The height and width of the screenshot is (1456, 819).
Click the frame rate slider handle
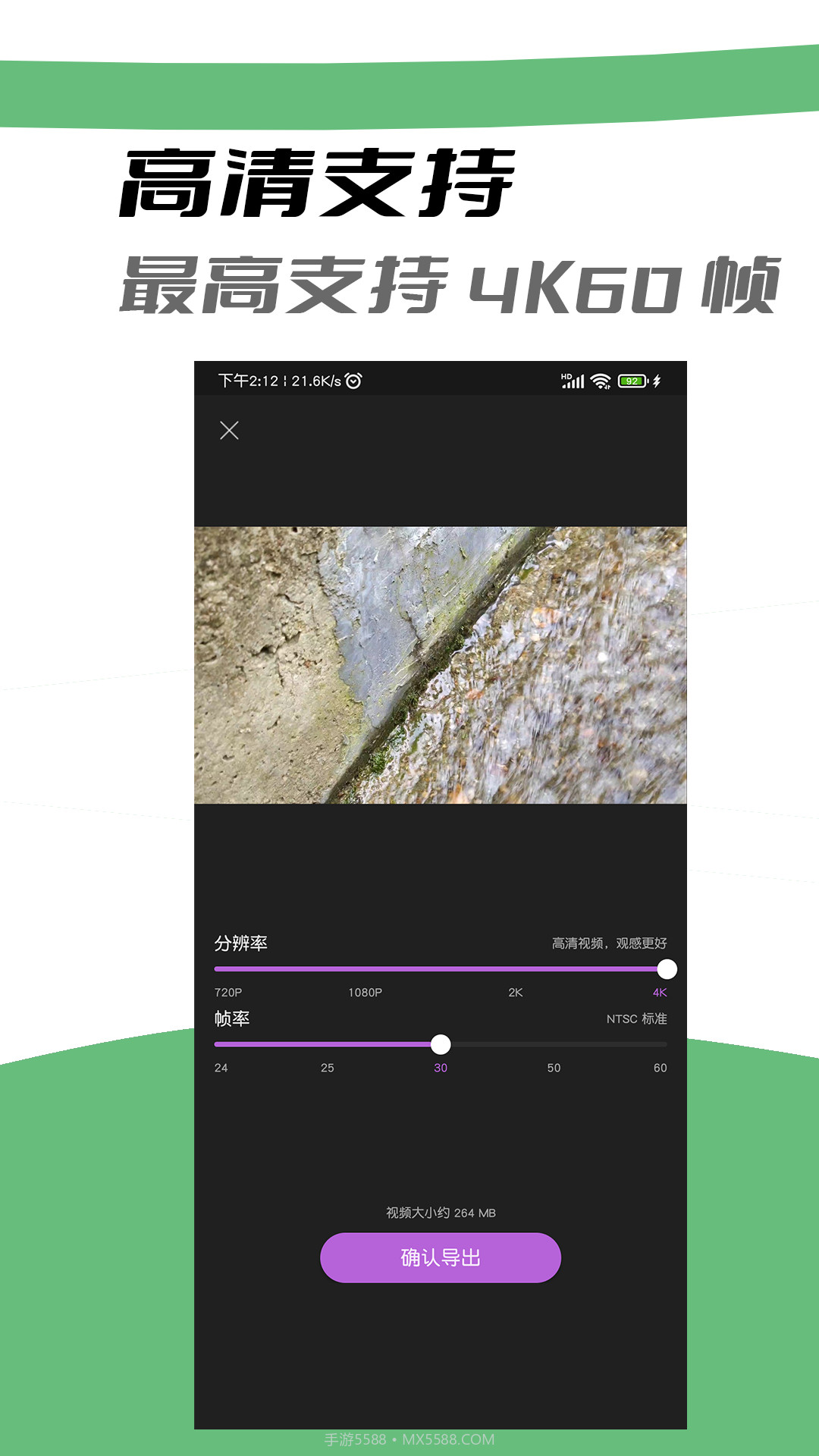click(441, 1044)
